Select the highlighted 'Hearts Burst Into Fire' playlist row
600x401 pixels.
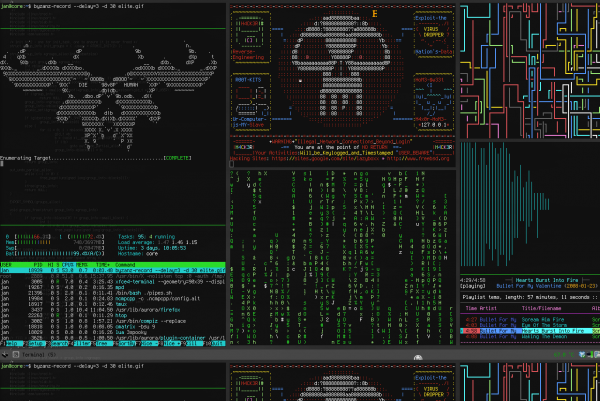pyautogui.click(x=530, y=331)
